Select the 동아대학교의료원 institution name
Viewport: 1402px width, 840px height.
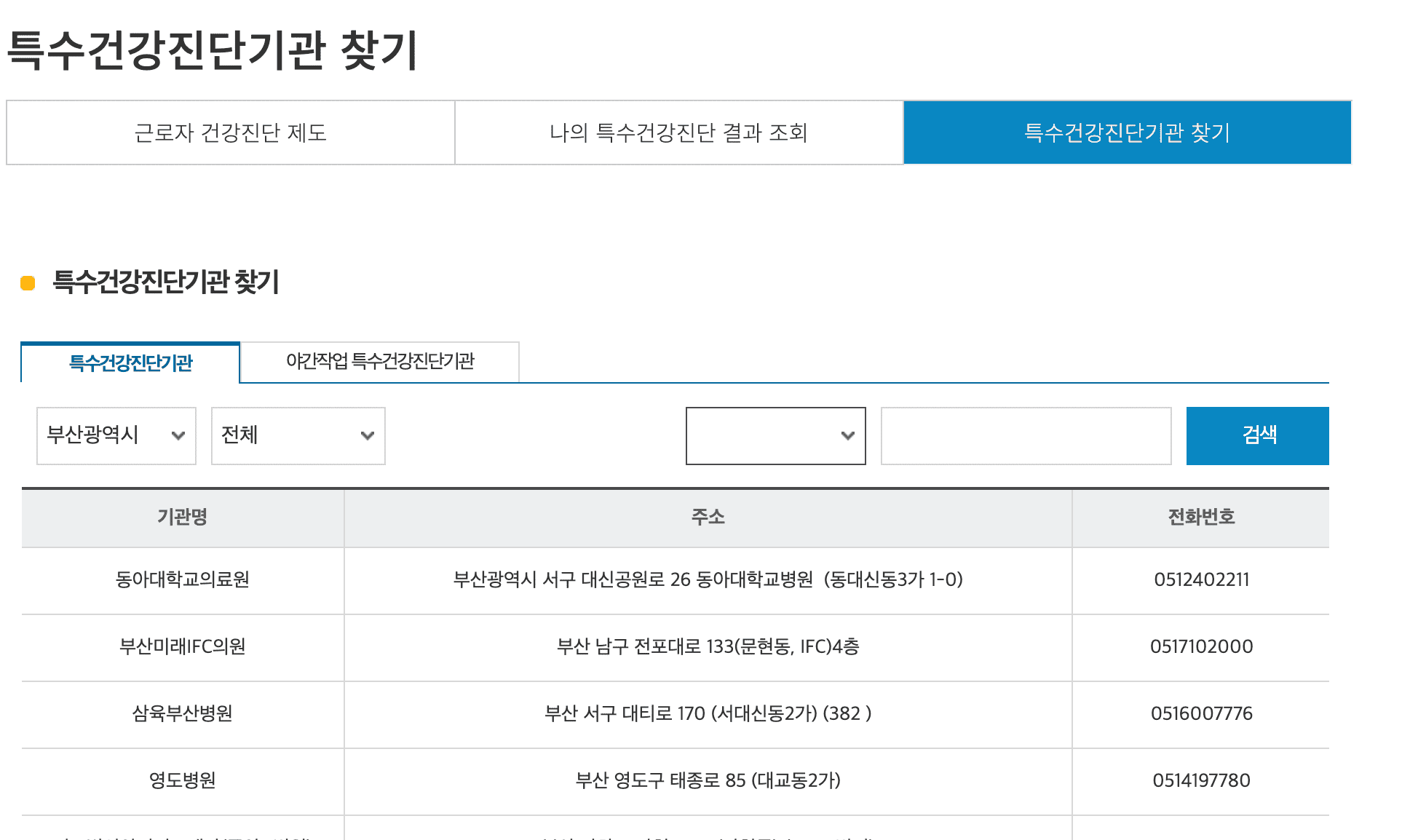183,579
